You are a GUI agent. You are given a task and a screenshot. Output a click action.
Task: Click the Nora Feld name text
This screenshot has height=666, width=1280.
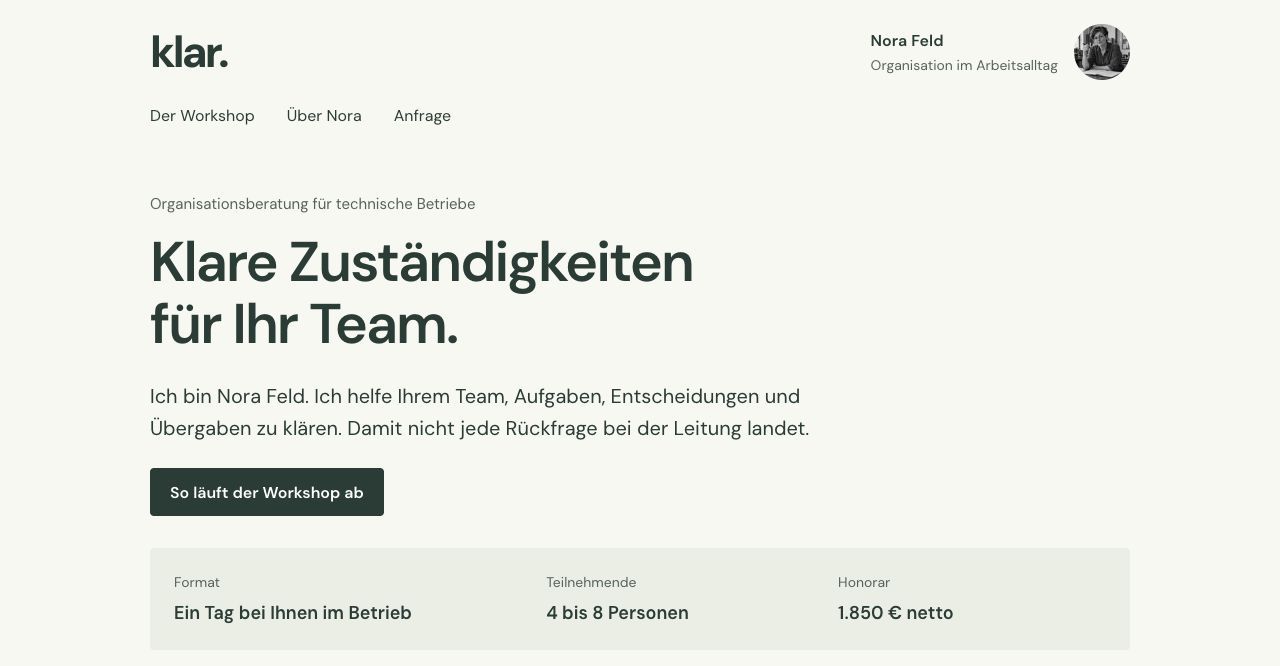(x=907, y=41)
